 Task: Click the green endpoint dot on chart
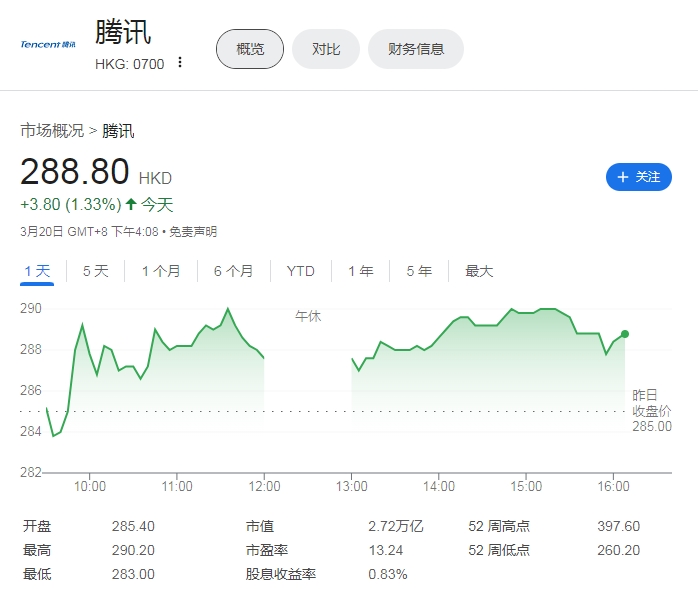tap(625, 334)
